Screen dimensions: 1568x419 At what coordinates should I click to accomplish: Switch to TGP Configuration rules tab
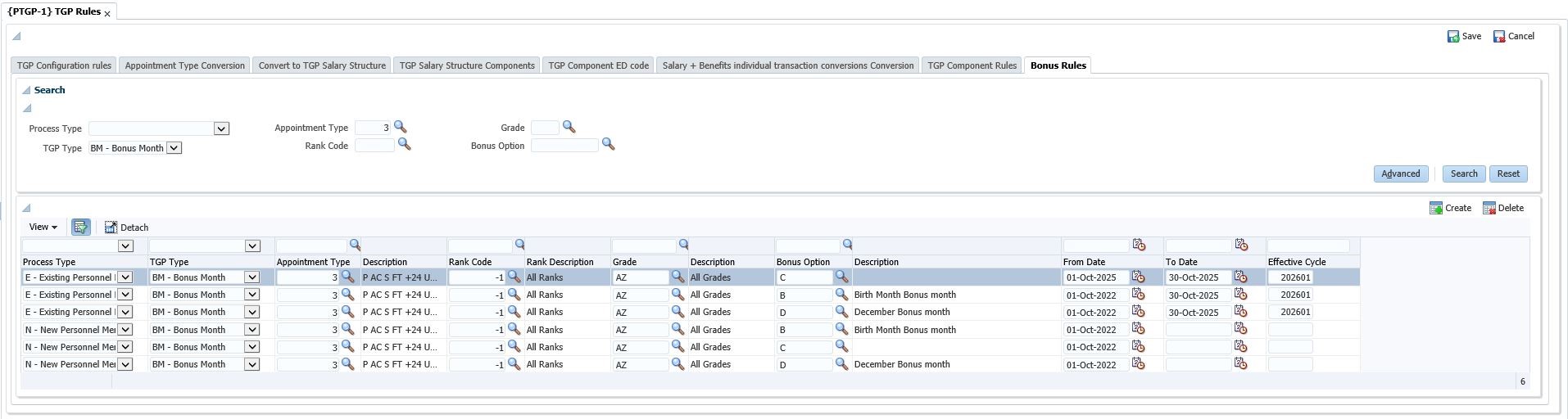pos(64,65)
